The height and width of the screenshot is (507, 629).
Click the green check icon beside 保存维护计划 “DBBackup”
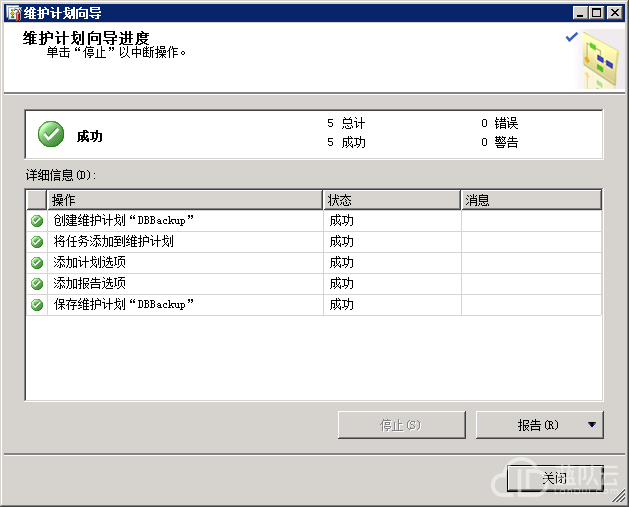[37, 305]
